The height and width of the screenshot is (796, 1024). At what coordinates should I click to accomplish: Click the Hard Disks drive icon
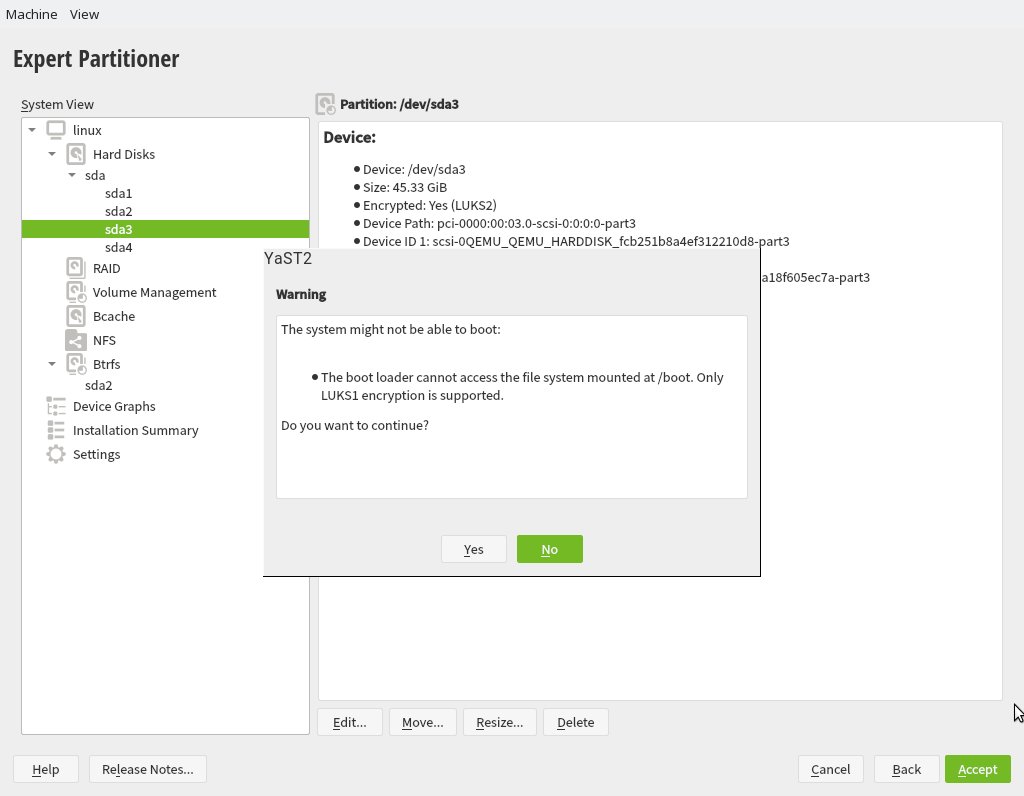(76, 154)
